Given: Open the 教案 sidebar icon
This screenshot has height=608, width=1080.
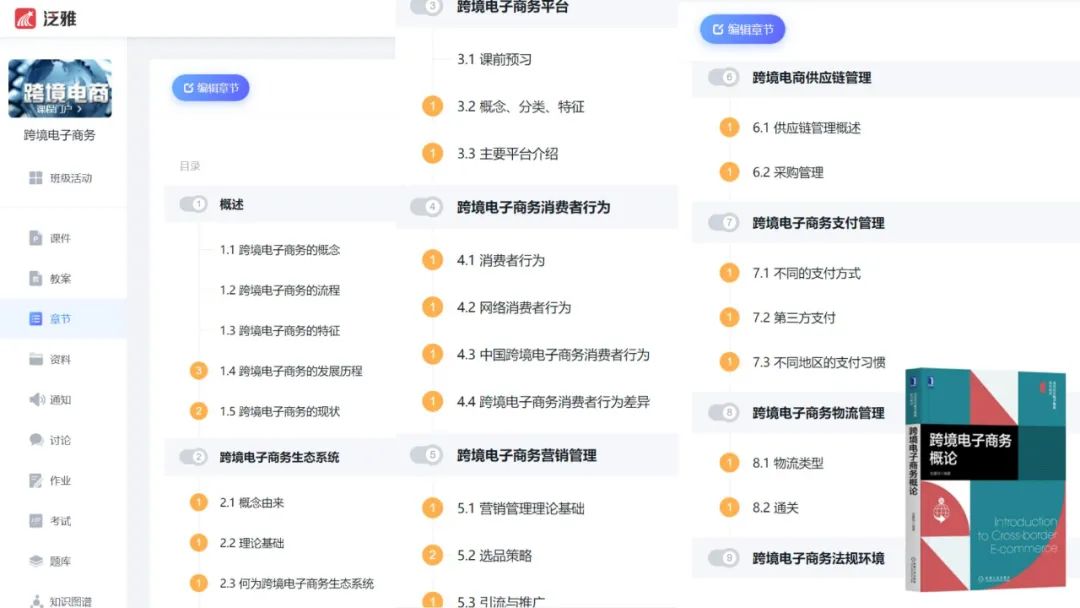Looking at the screenshot, I should tap(36, 279).
